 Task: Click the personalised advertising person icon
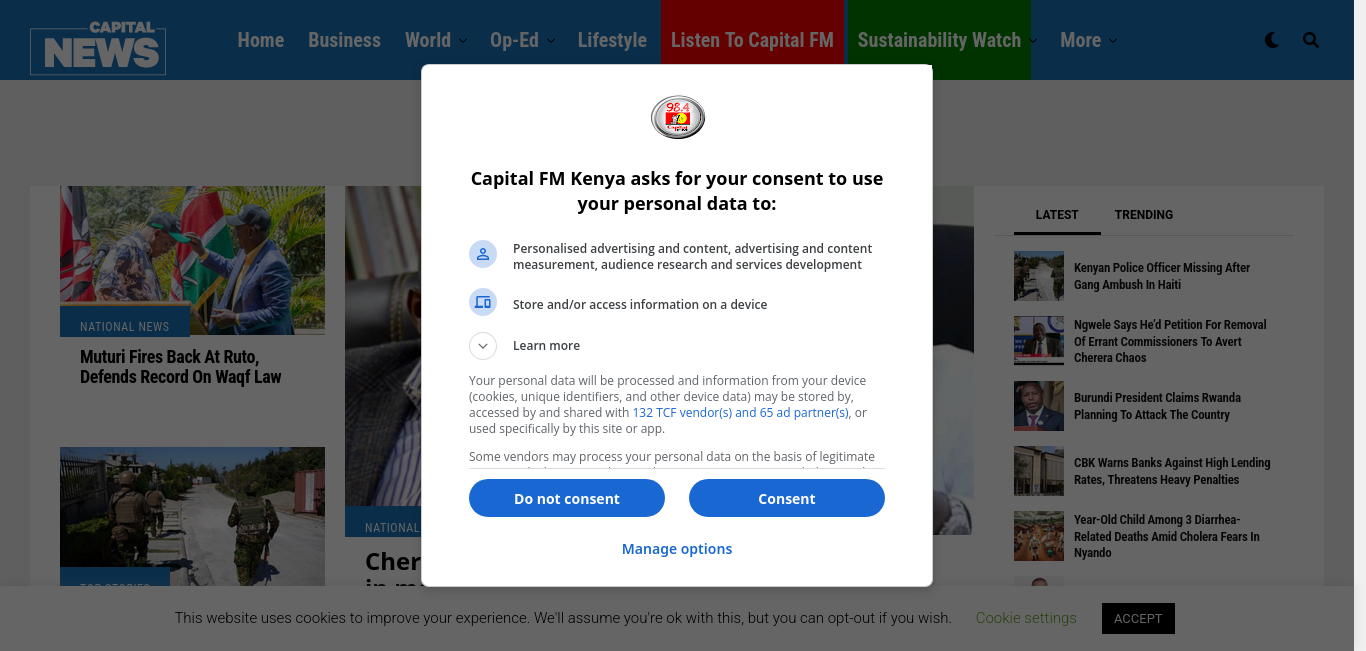click(x=483, y=254)
